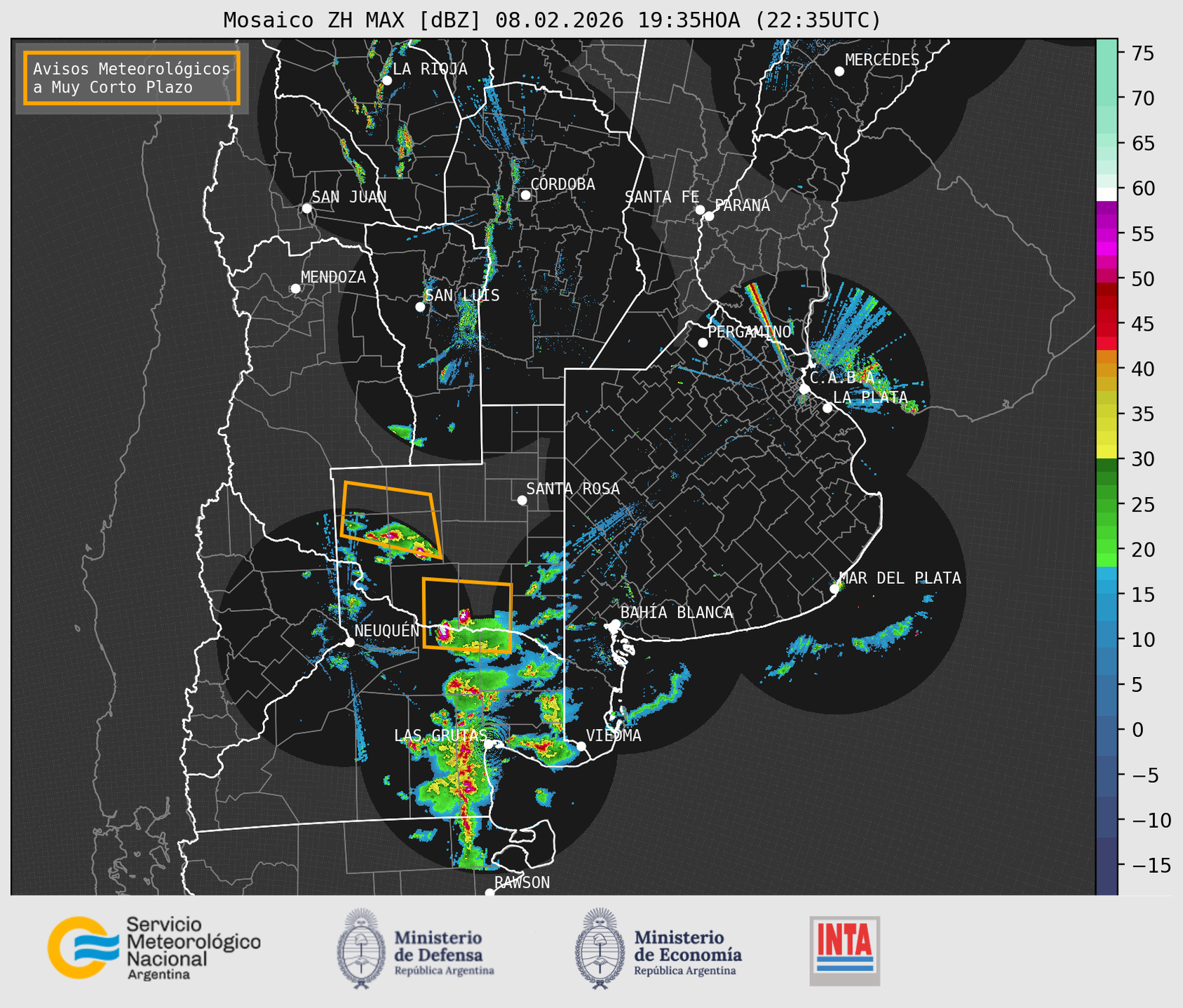Click the Ministerio de Defensa emblem
The image size is (1183, 1008).
click(x=361, y=948)
